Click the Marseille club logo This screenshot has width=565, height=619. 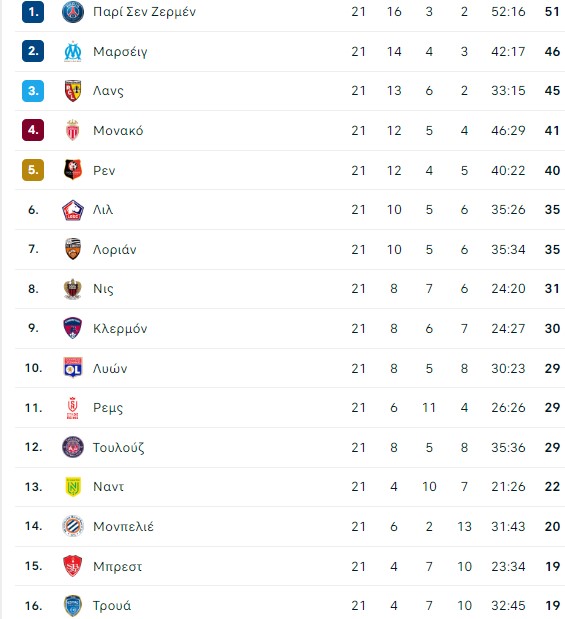[73, 51]
